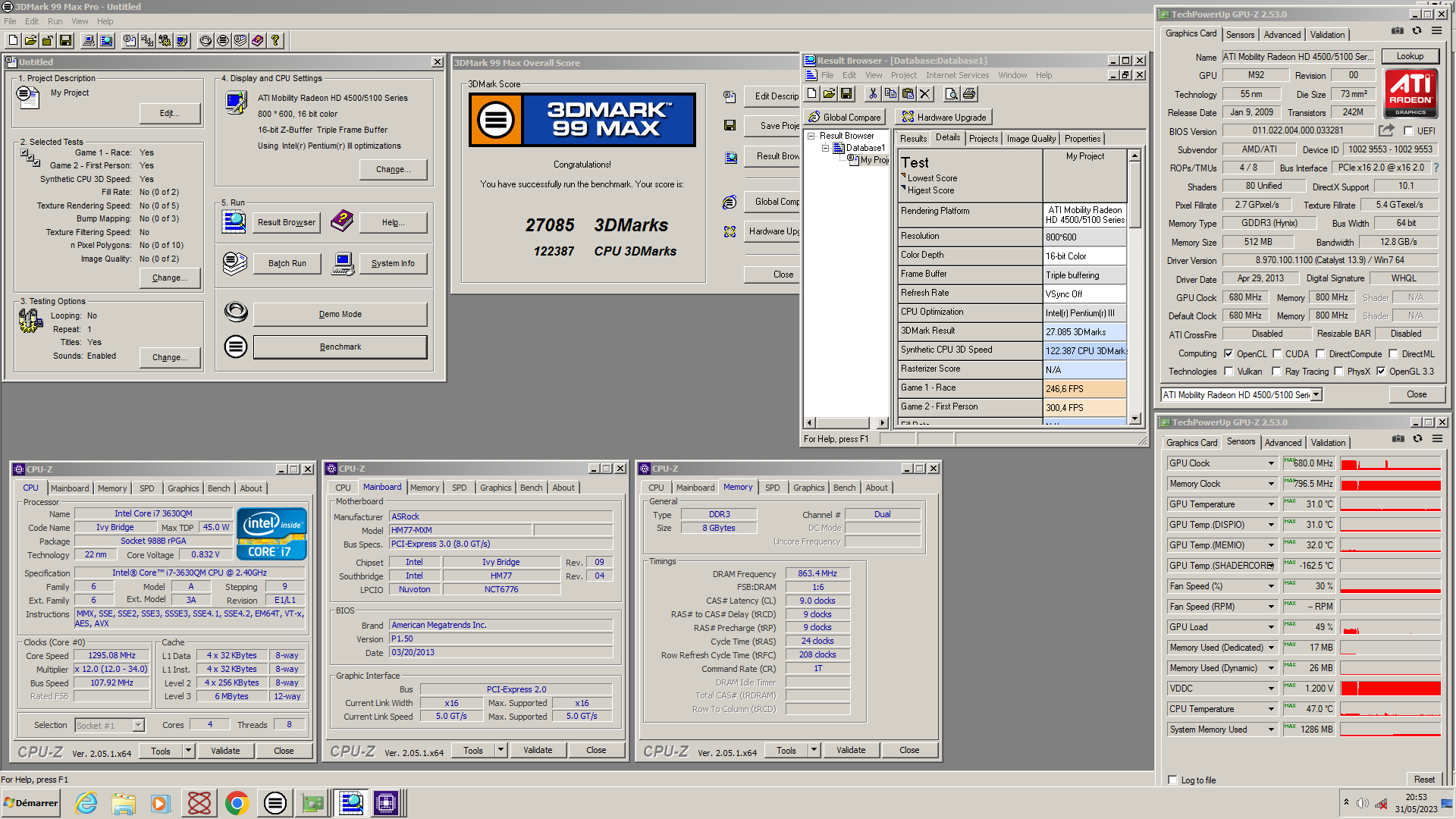Switch to Sensors tab in upper GPU-Z
Screen dimensions: 1456x819
tap(1240, 35)
